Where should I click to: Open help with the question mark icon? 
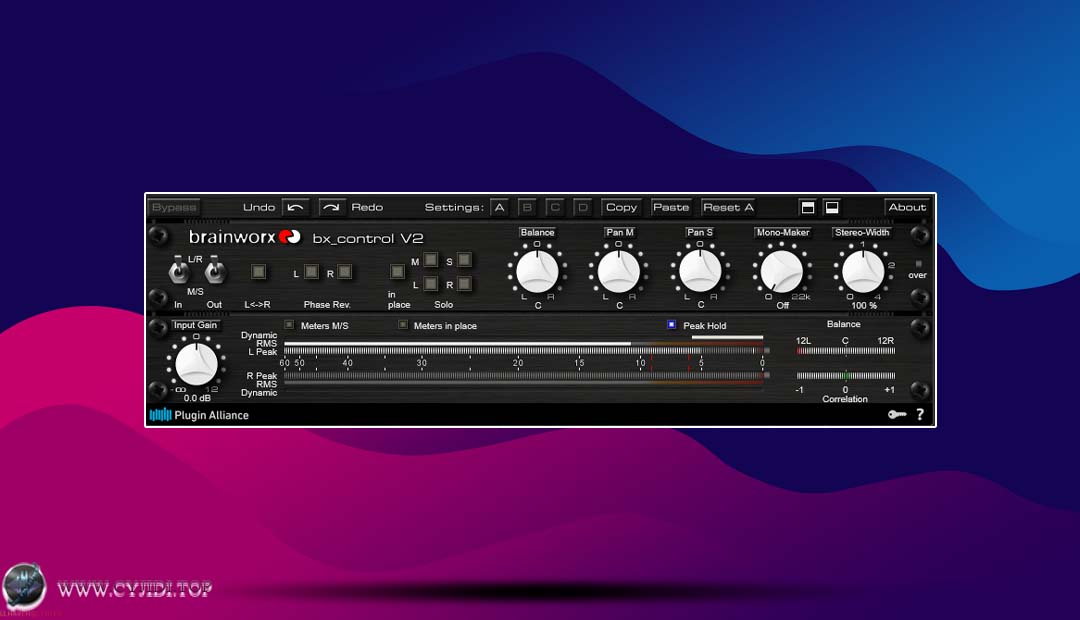pos(920,414)
